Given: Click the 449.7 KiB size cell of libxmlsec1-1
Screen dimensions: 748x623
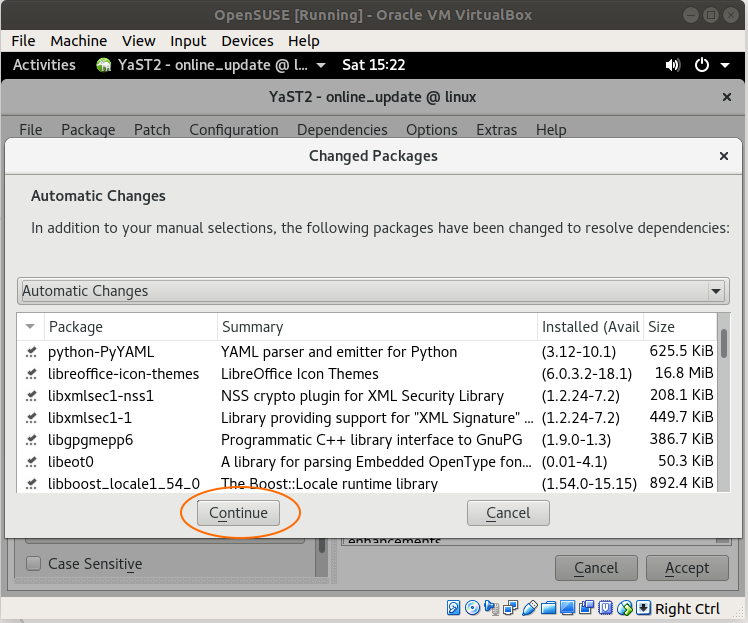Looking at the screenshot, I should click(681, 417).
